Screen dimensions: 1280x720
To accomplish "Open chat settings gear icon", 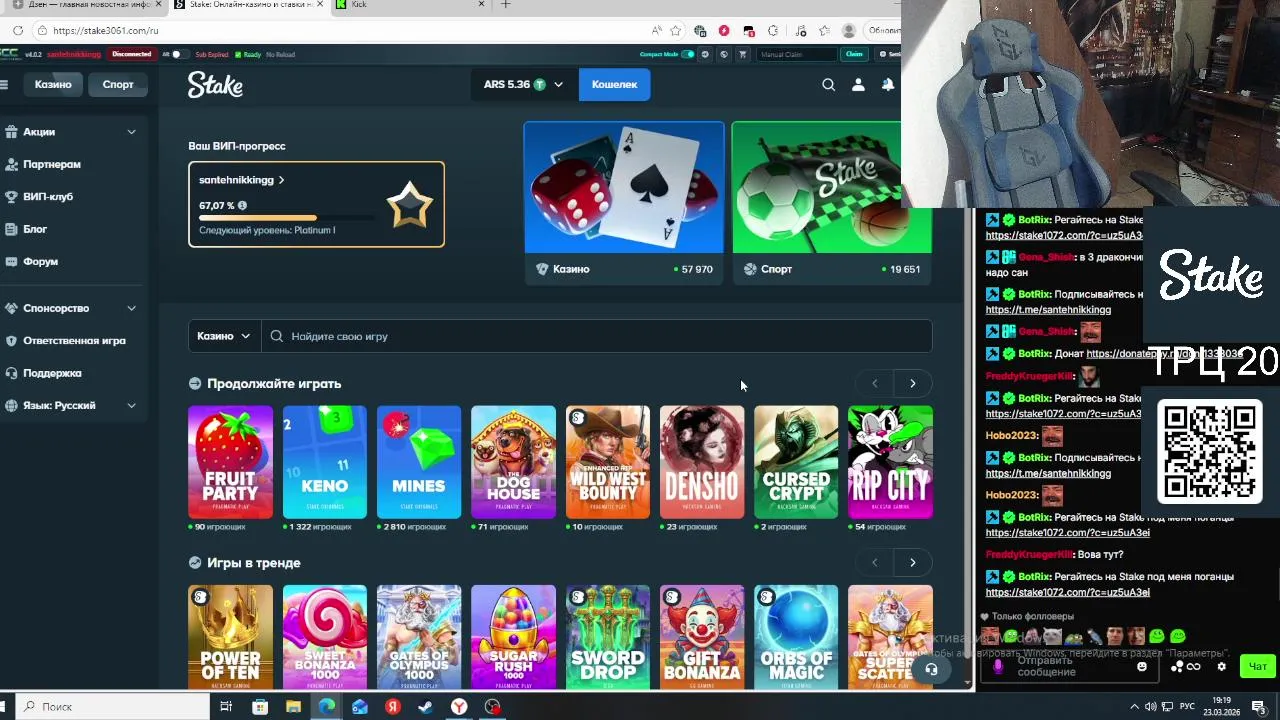I will [x=1221, y=667].
